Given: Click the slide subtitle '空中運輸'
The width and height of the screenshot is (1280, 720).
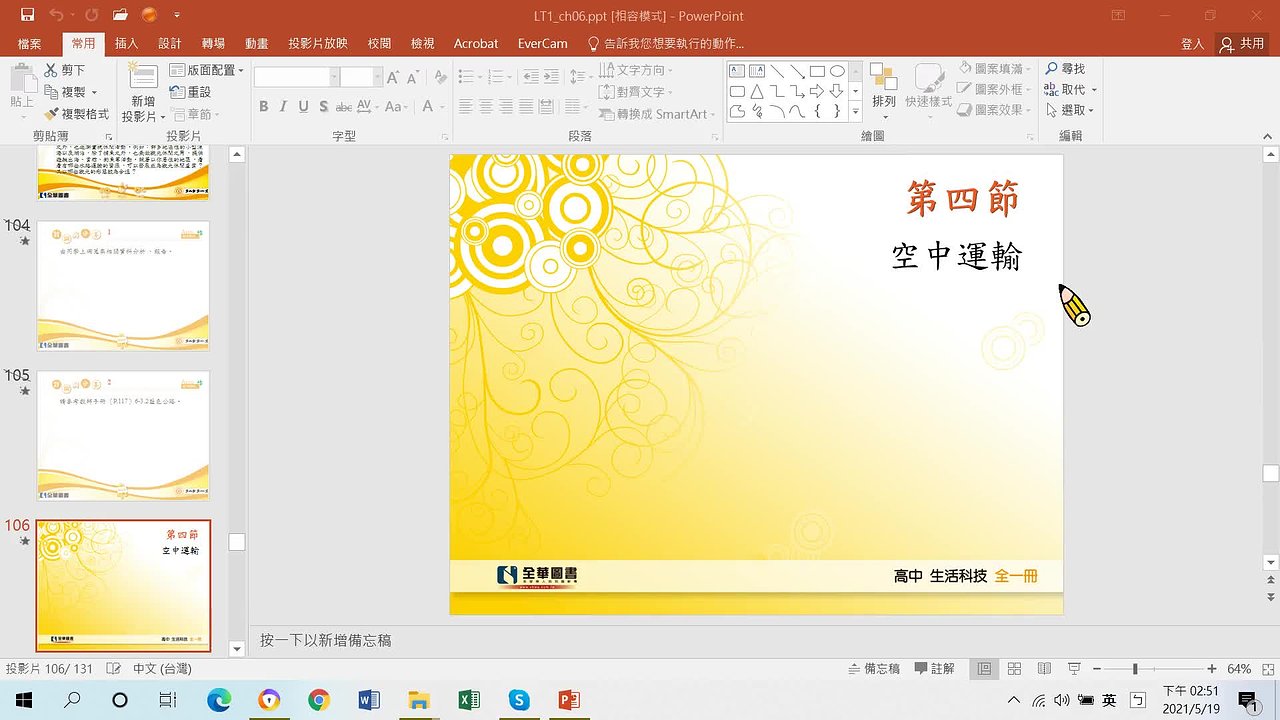Looking at the screenshot, I should point(957,256).
